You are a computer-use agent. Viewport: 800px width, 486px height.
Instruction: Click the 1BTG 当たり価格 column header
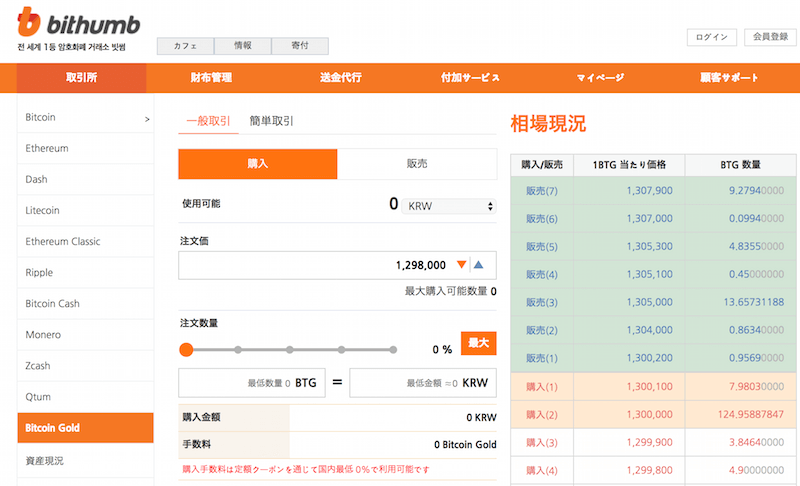[629, 165]
